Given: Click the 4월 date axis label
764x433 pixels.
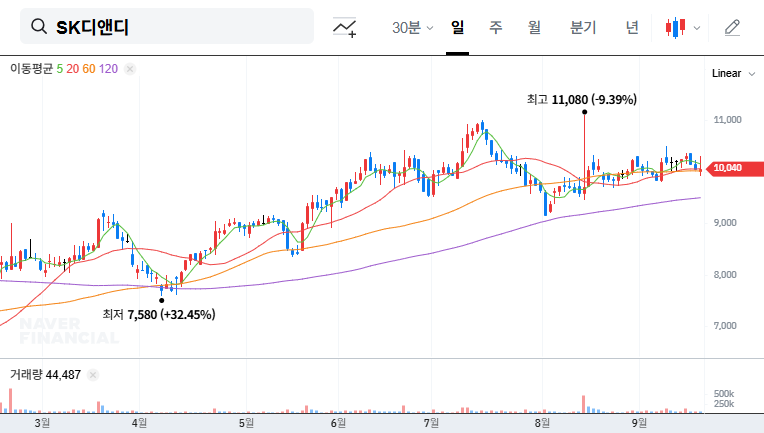Looking at the screenshot, I should (139, 423).
